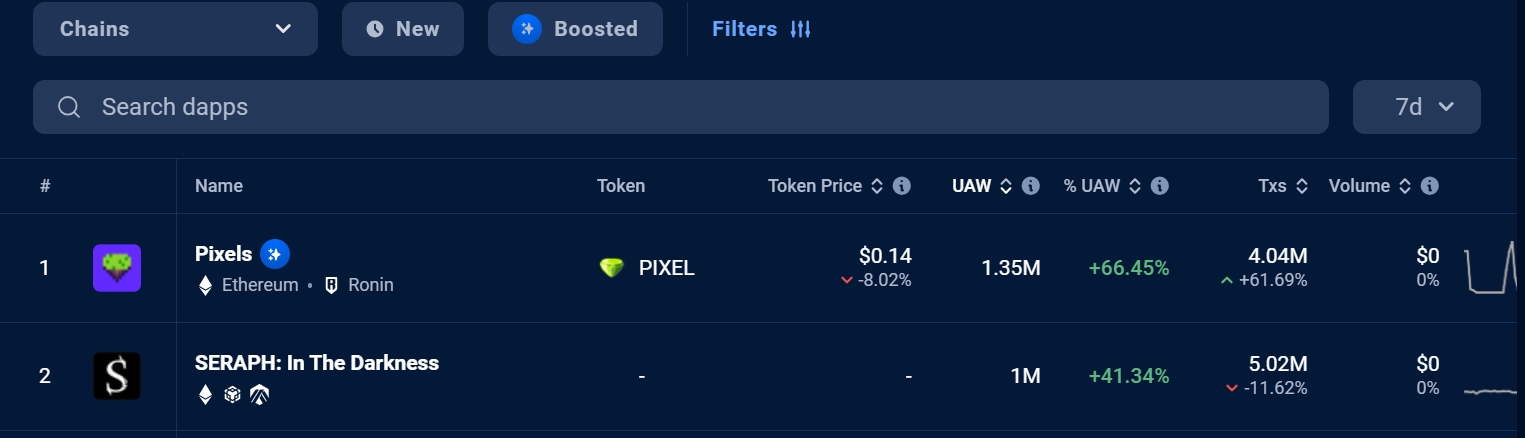Viewport: 1525px width, 438px height.
Task: Click the UAW column info icon
Action: click(x=1031, y=186)
